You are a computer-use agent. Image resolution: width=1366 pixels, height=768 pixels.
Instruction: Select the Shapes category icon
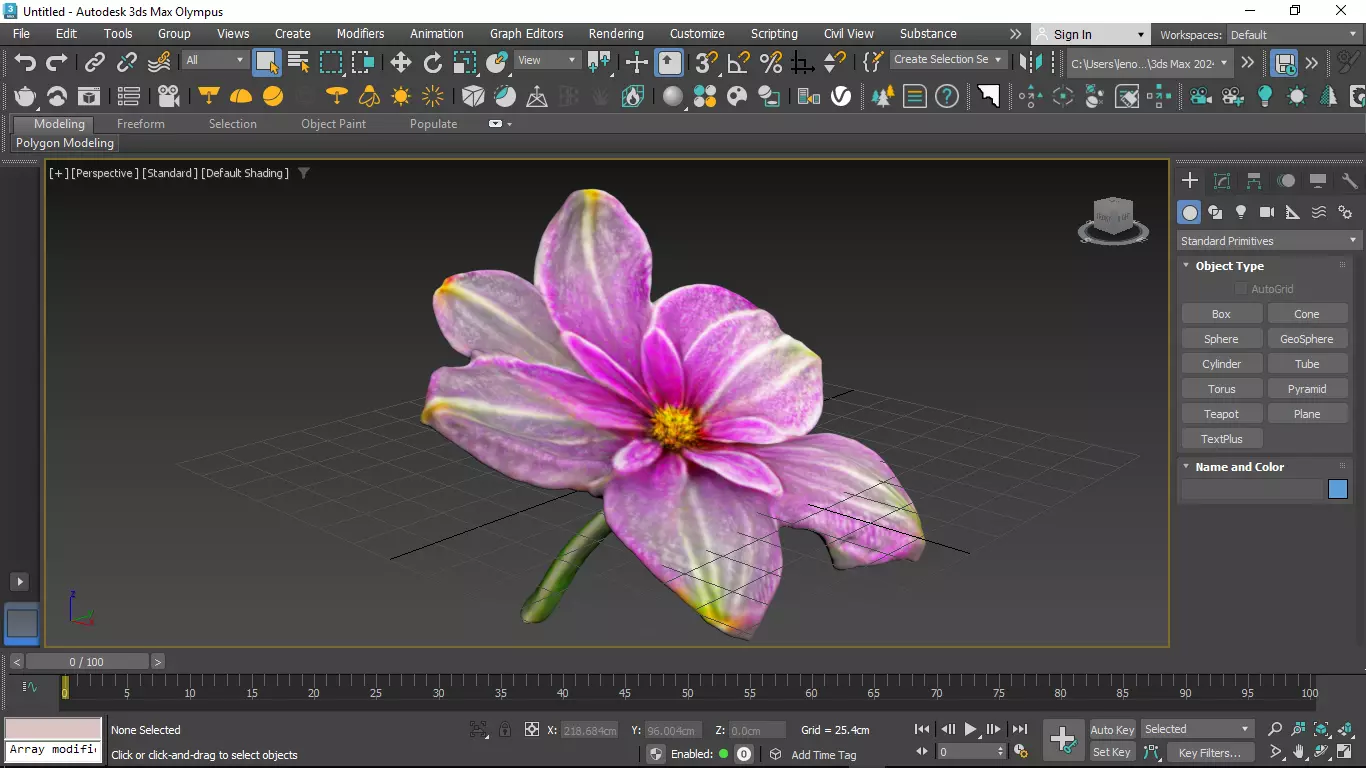pos(1215,212)
